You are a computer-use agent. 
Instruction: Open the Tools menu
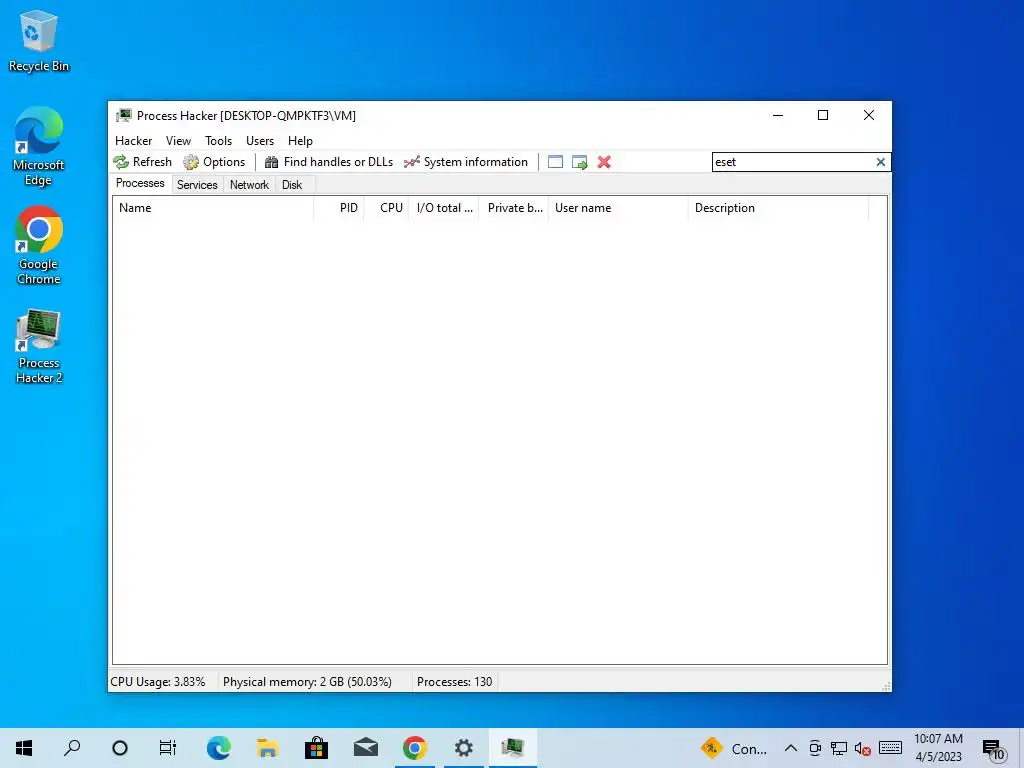pyautogui.click(x=218, y=141)
